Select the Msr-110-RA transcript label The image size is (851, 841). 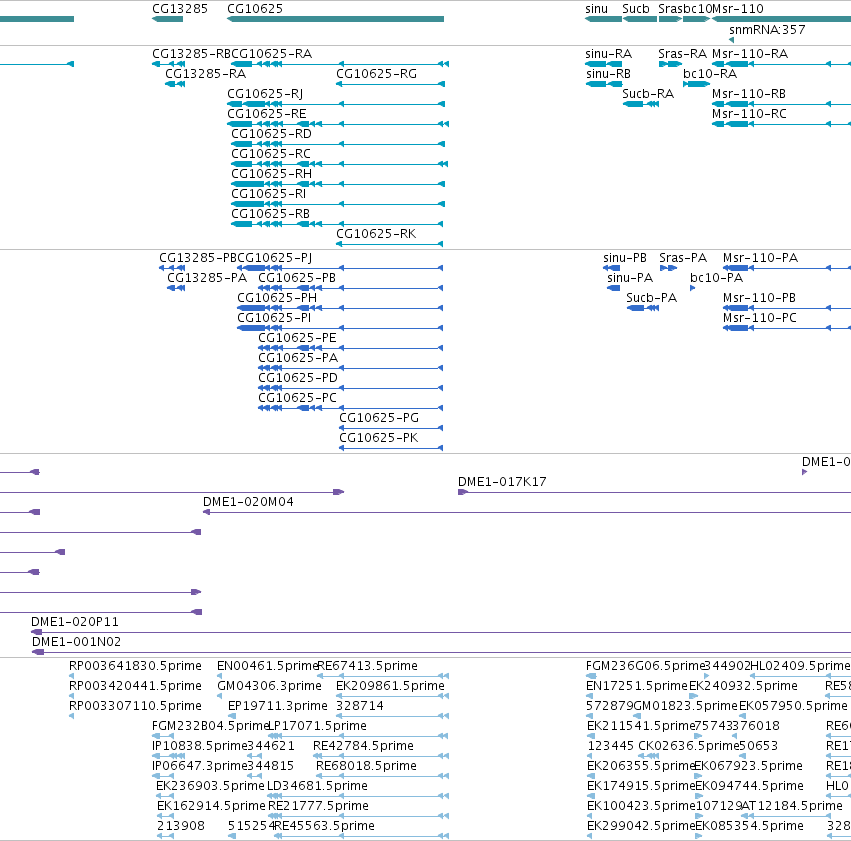(x=750, y=54)
